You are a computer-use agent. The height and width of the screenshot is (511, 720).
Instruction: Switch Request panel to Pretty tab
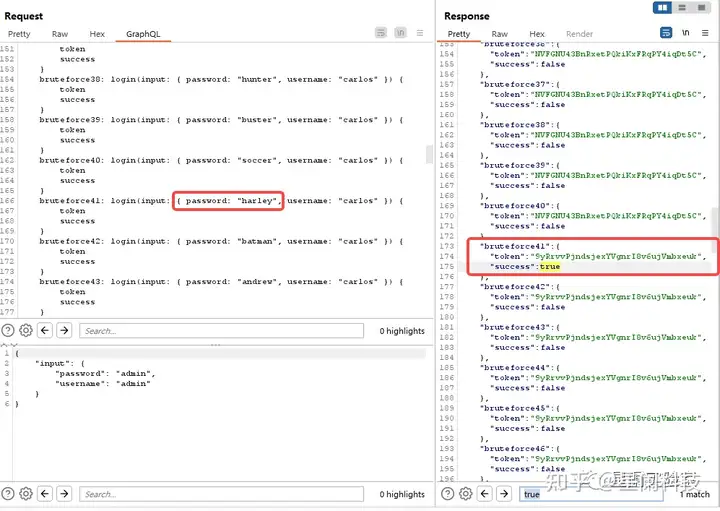pyautogui.click(x=19, y=34)
